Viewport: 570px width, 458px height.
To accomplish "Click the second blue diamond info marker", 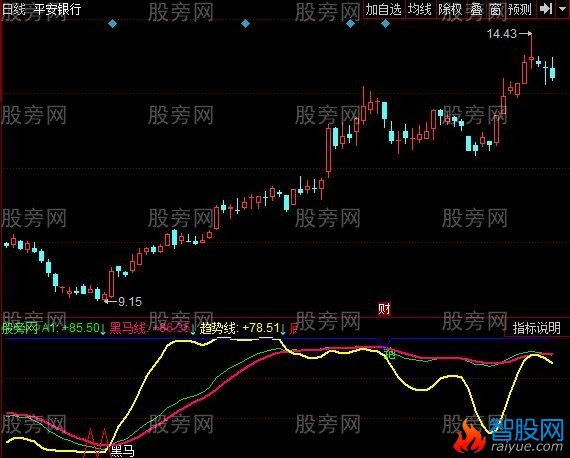I will [246, 24].
